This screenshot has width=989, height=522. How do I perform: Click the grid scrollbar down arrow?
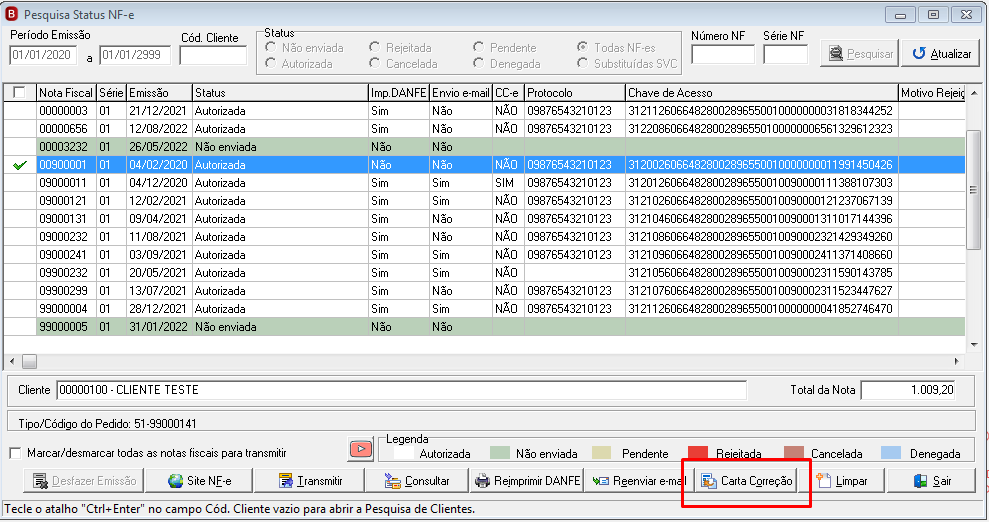click(x=974, y=345)
